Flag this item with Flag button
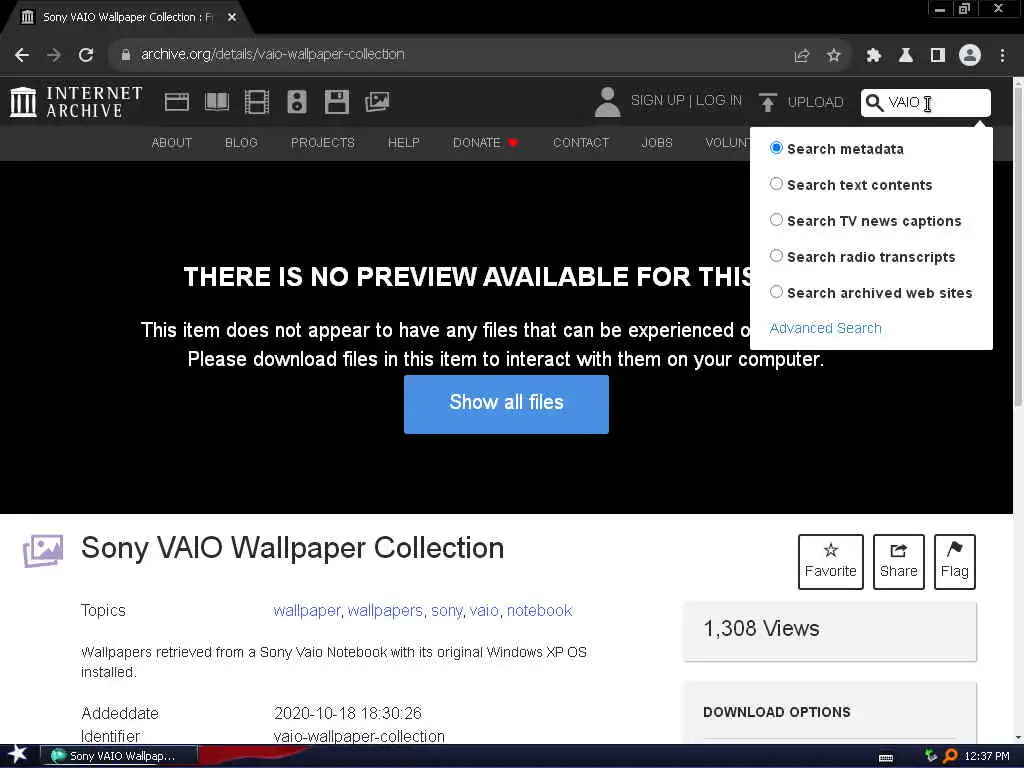1024x768 pixels. [x=955, y=562]
